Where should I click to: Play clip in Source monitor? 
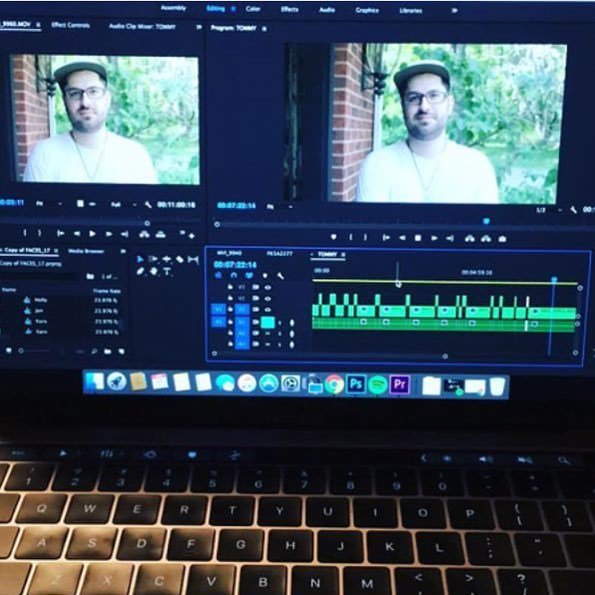click(92, 234)
